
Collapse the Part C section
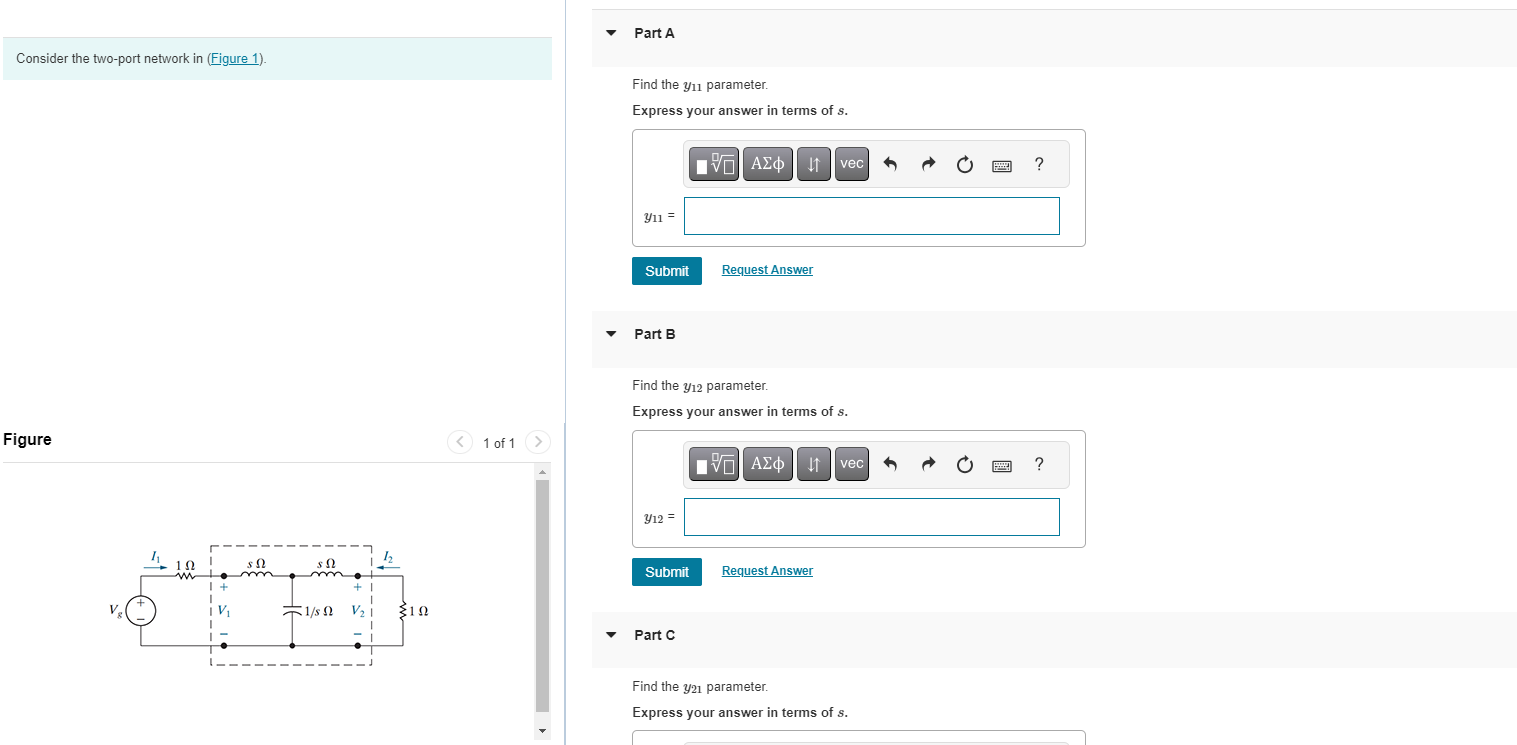click(x=610, y=634)
